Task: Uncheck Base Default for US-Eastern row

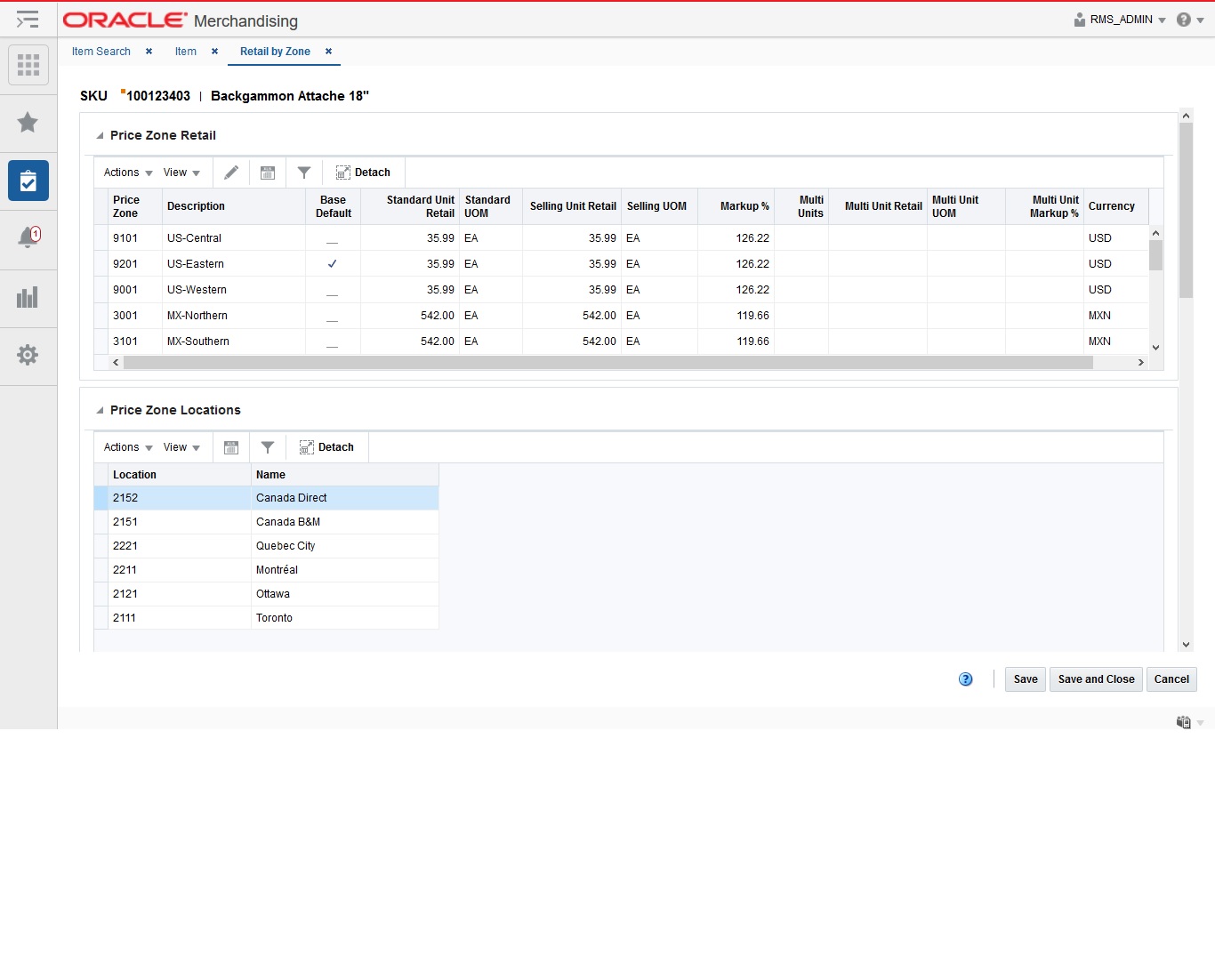Action: click(332, 263)
